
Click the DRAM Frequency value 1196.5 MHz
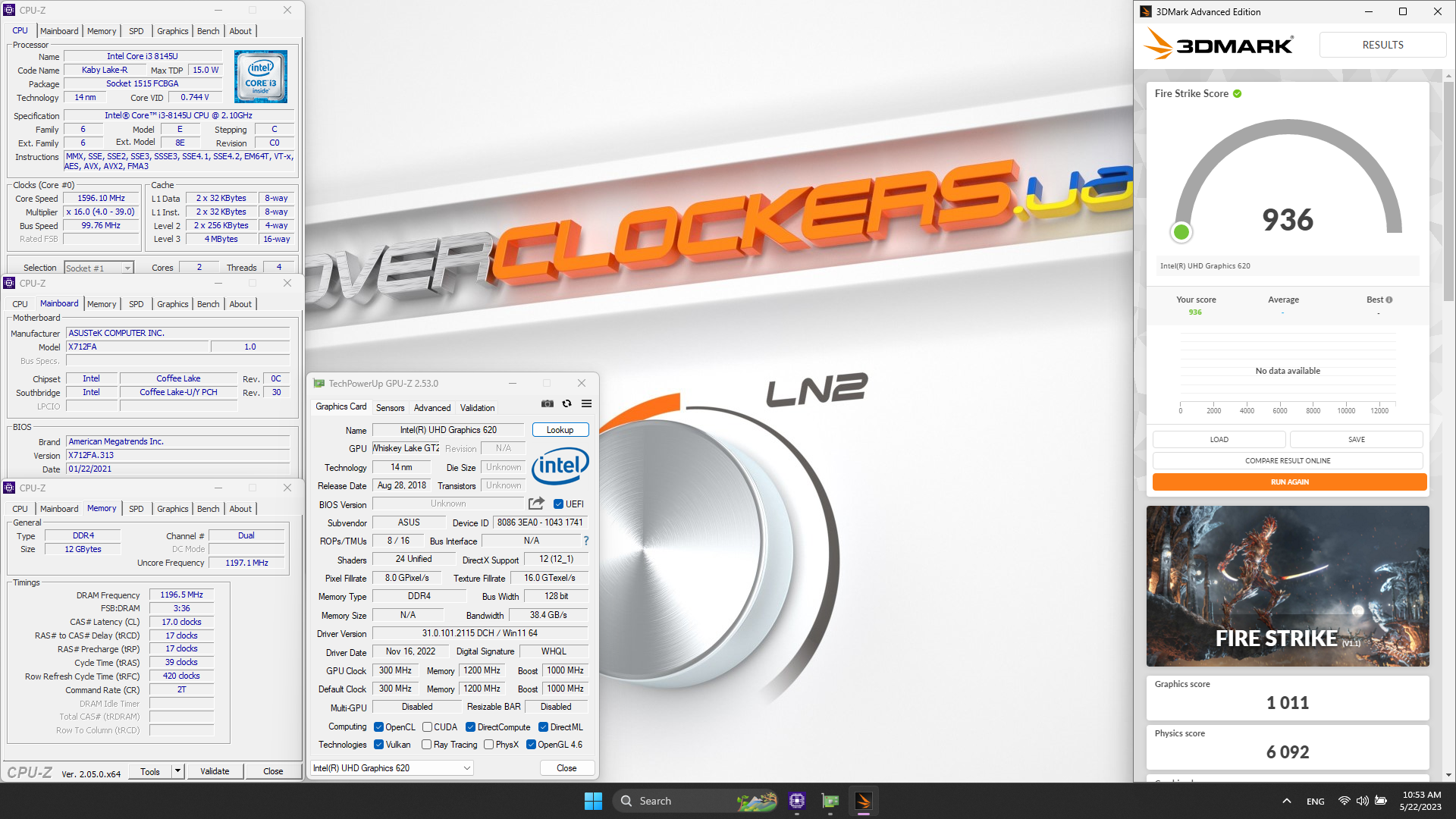[181, 595]
